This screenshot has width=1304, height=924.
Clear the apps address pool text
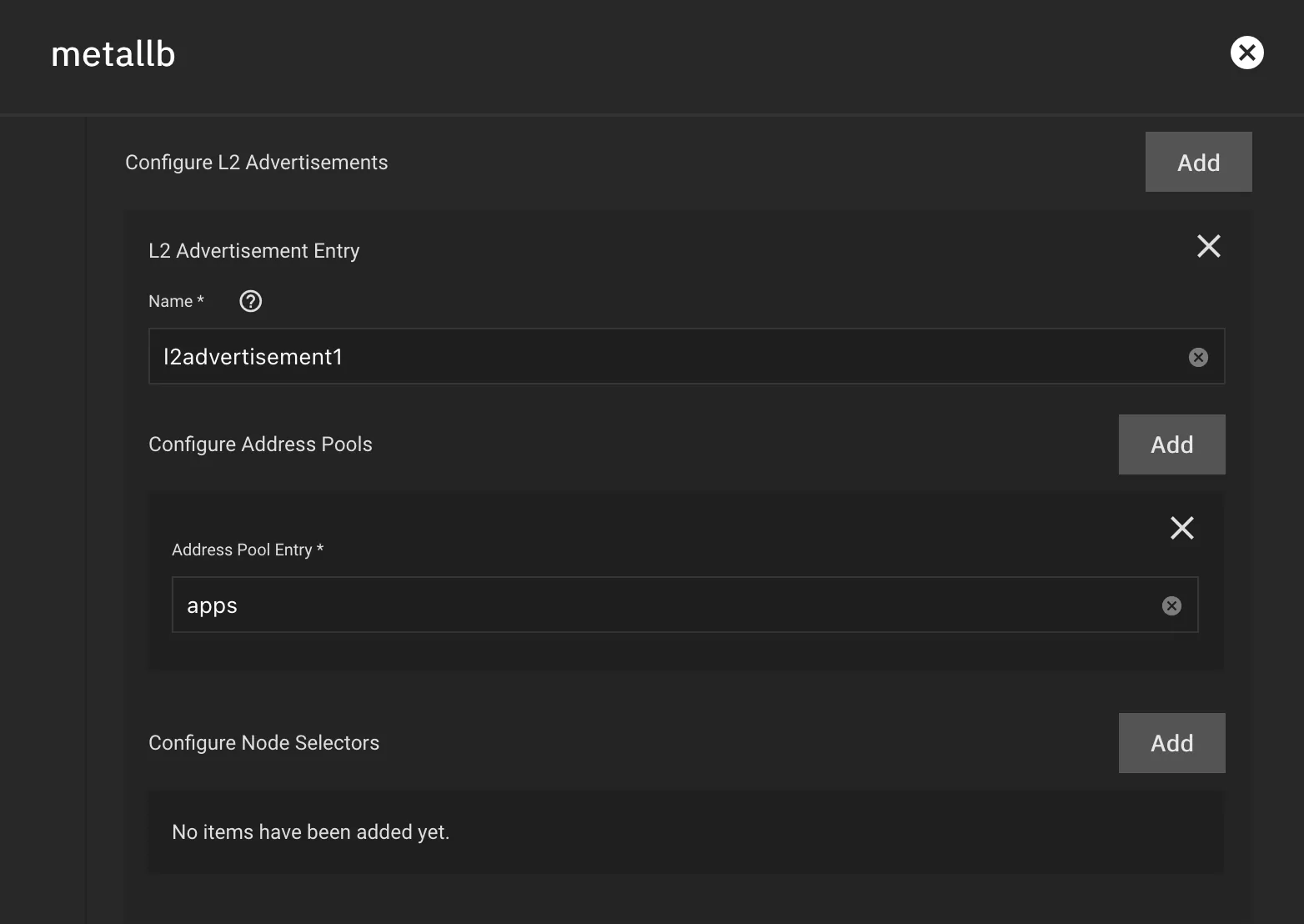[x=1171, y=605]
